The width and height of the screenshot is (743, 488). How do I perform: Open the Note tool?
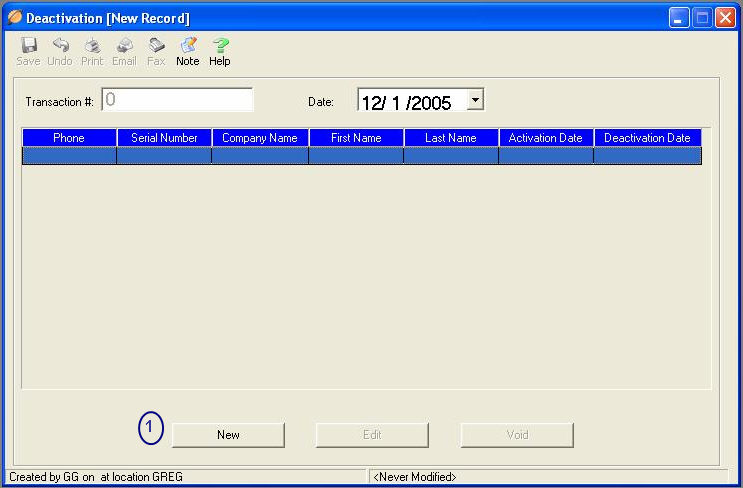click(188, 52)
